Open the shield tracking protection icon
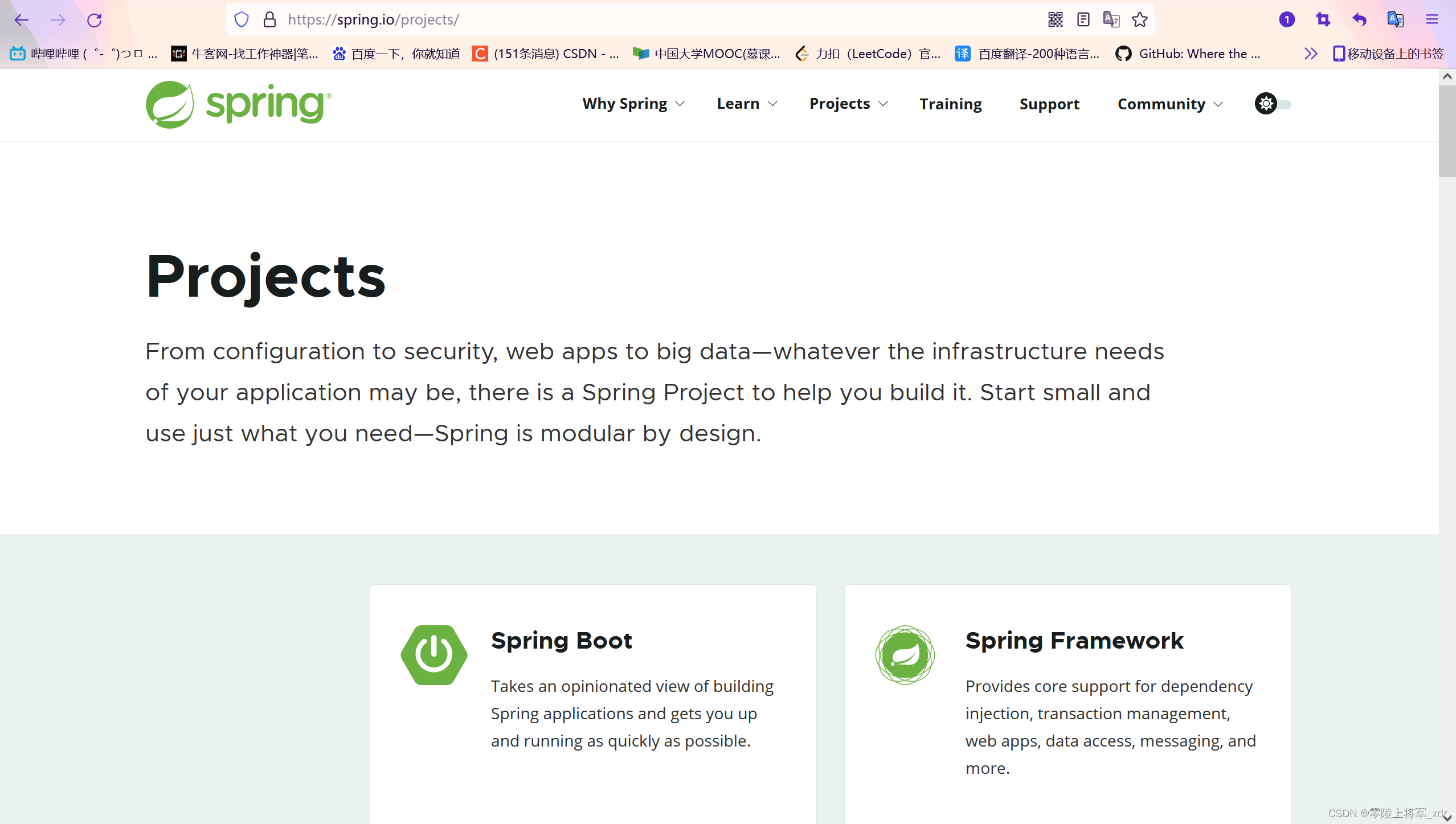The width and height of the screenshot is (1456, 824). tap(242, 20)
